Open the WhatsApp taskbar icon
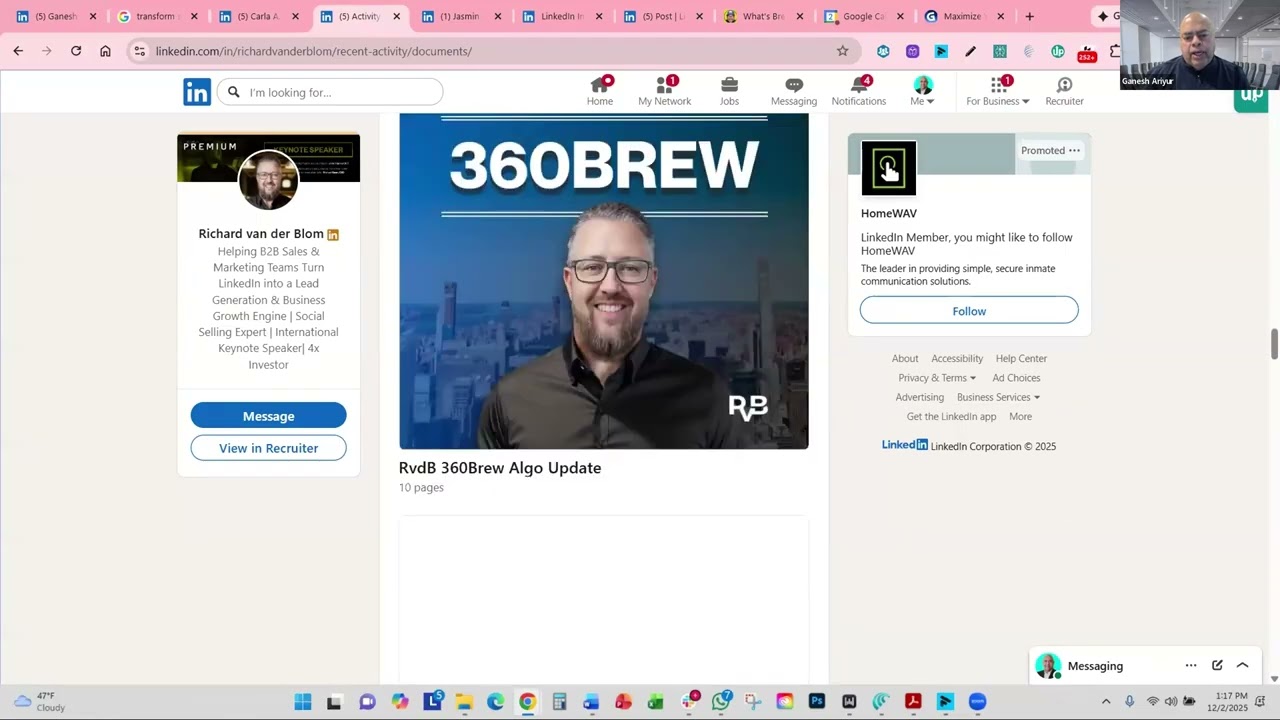 [x=721, y=701]
